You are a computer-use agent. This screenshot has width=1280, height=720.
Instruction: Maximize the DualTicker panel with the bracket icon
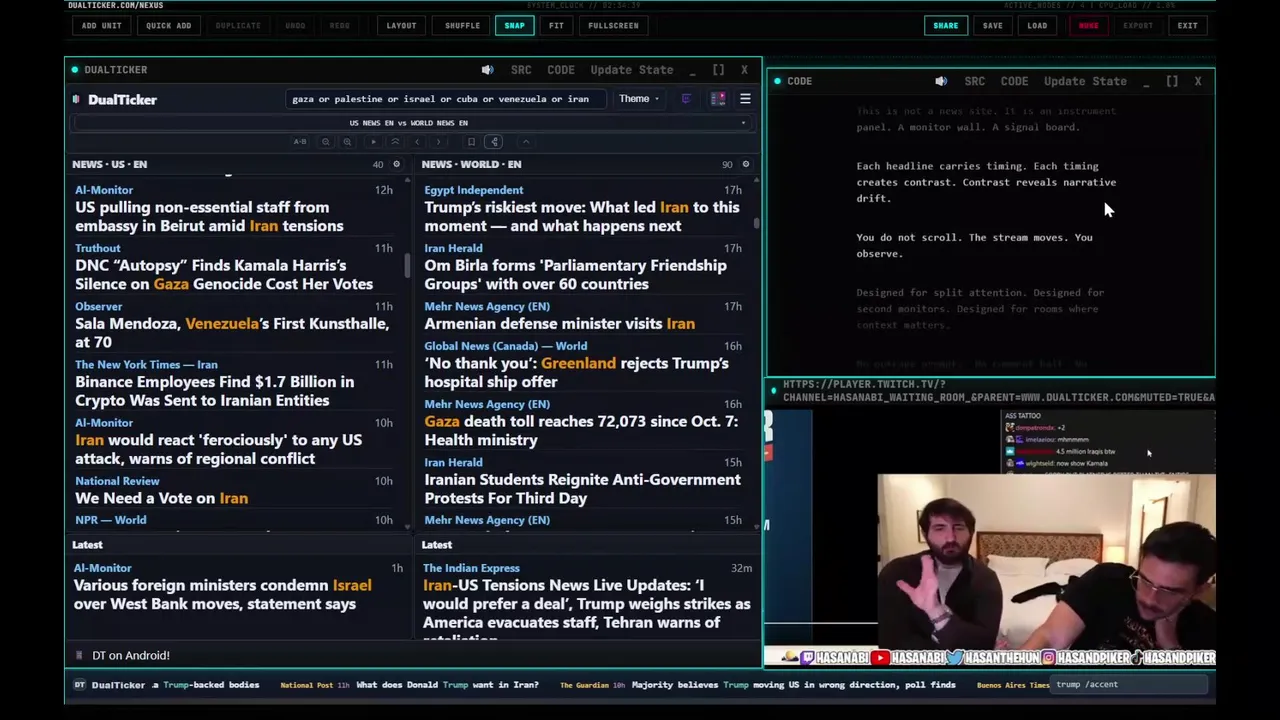tap(718, 70)
